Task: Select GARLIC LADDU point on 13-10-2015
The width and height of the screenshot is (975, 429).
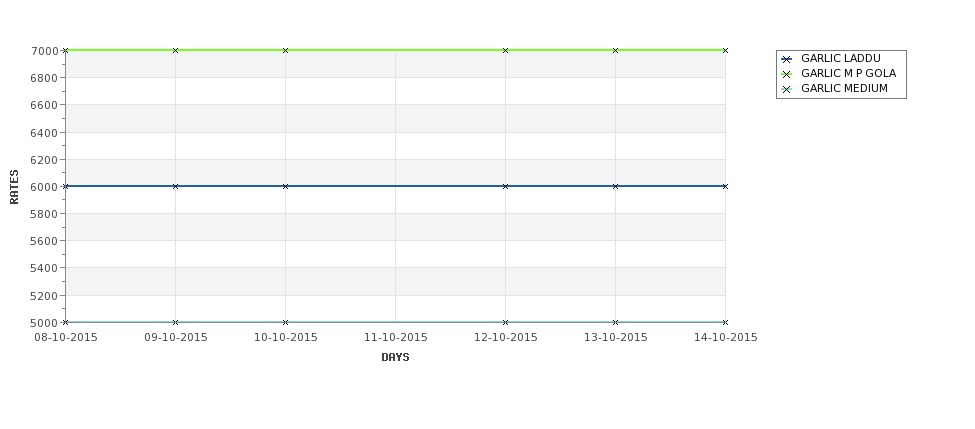Action: point(616,186)
